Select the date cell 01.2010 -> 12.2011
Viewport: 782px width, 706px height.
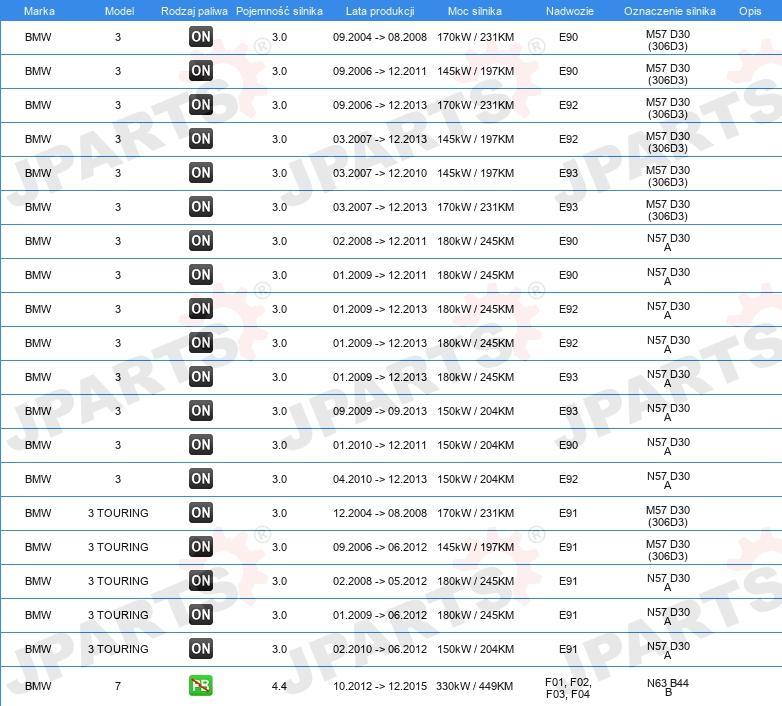pyautogui.click(x=380, y=445)
